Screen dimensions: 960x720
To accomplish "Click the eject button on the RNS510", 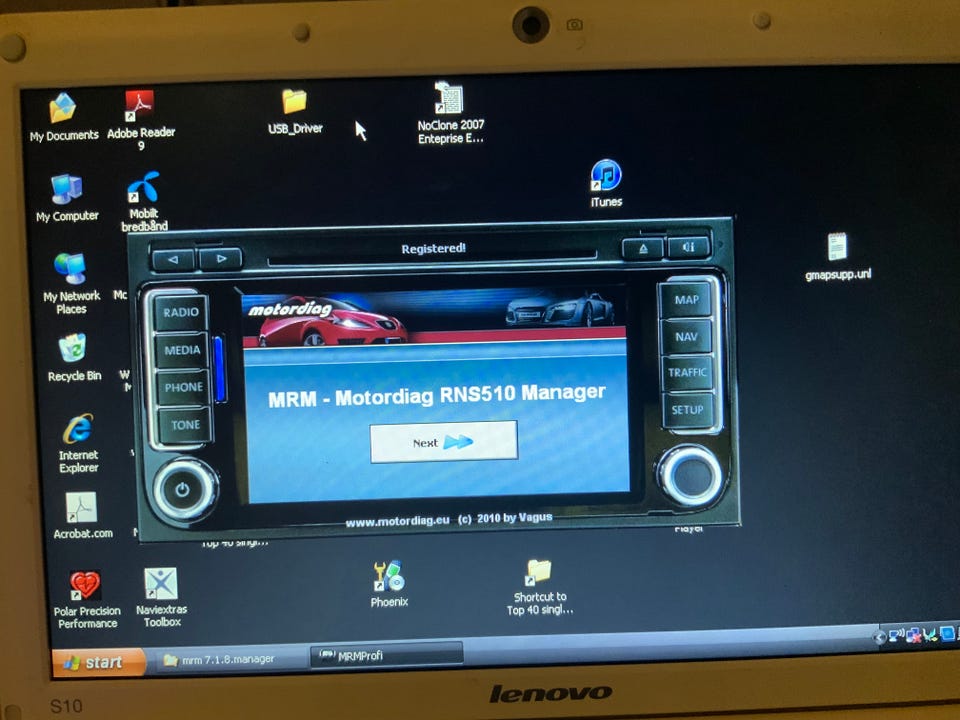I will tap(643, 249).
